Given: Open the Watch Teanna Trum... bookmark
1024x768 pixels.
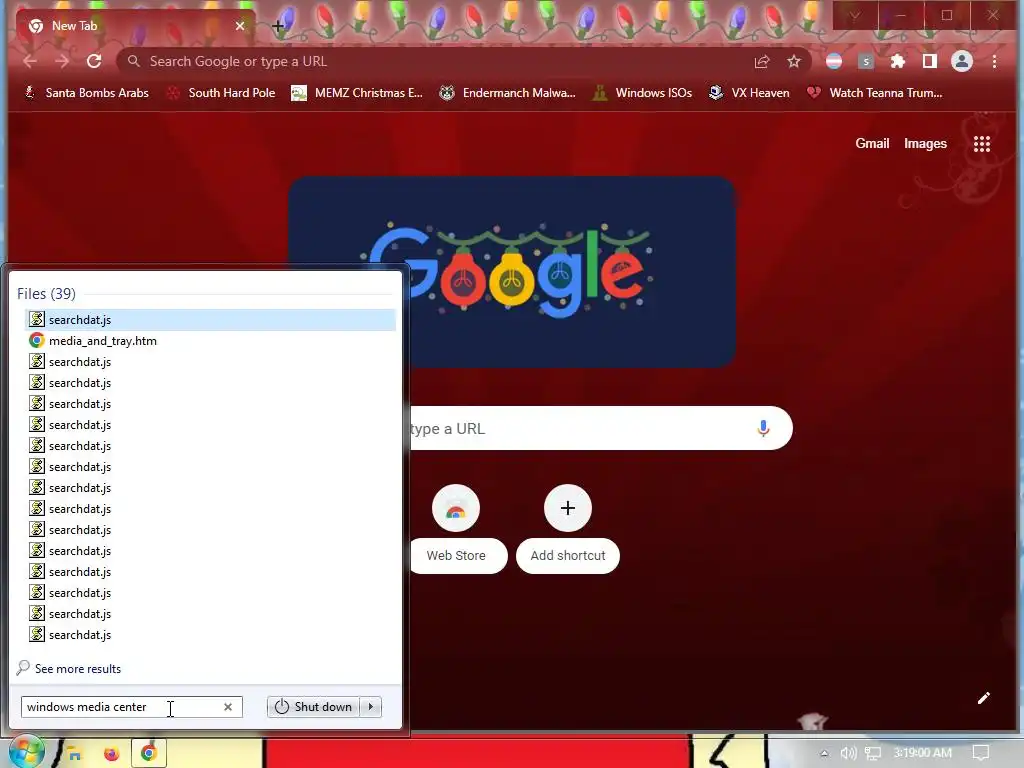Looking at the screenshot, I should 876,93.
